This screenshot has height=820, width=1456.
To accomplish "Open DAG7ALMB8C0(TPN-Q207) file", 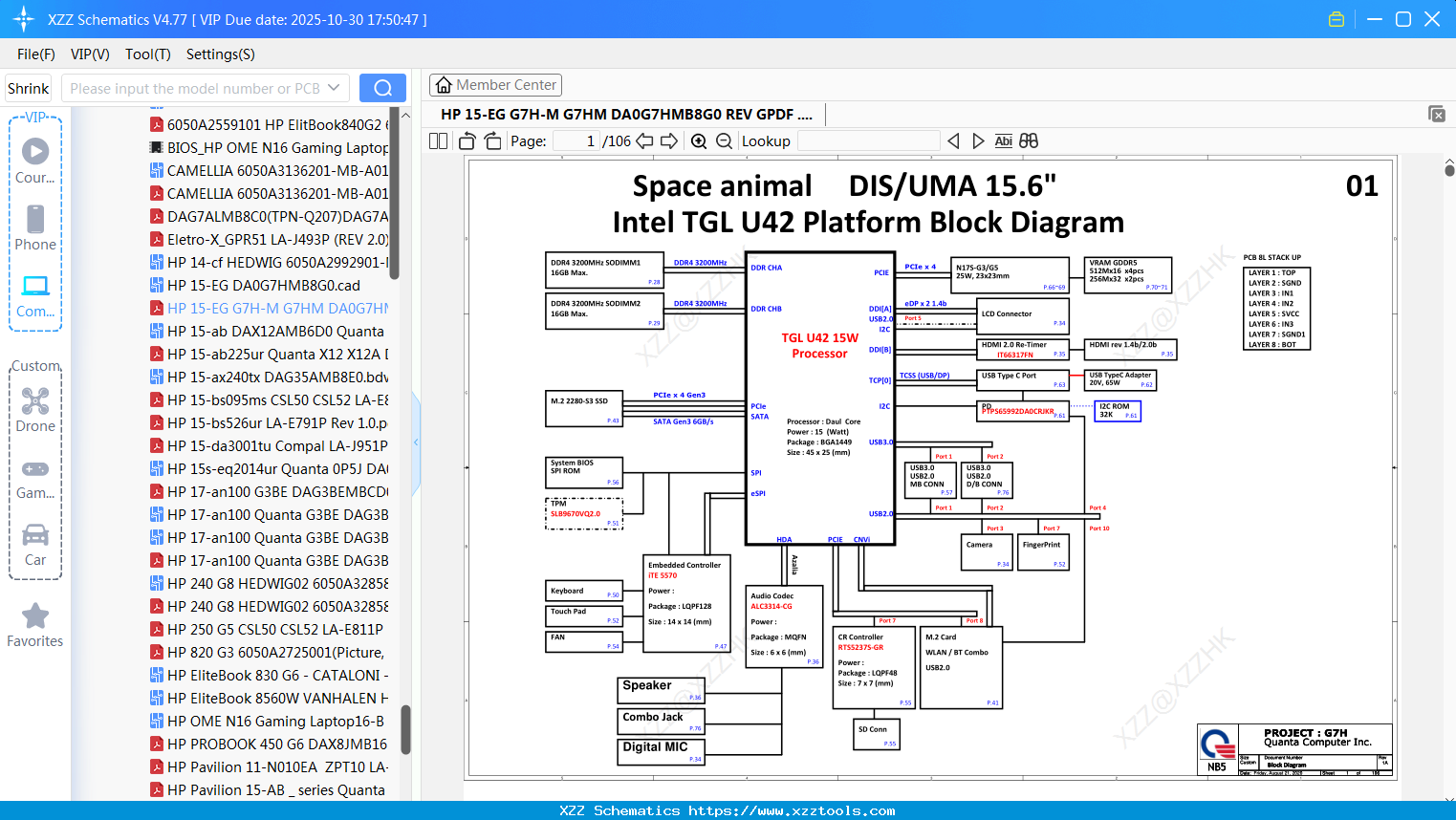I will 269,216.
